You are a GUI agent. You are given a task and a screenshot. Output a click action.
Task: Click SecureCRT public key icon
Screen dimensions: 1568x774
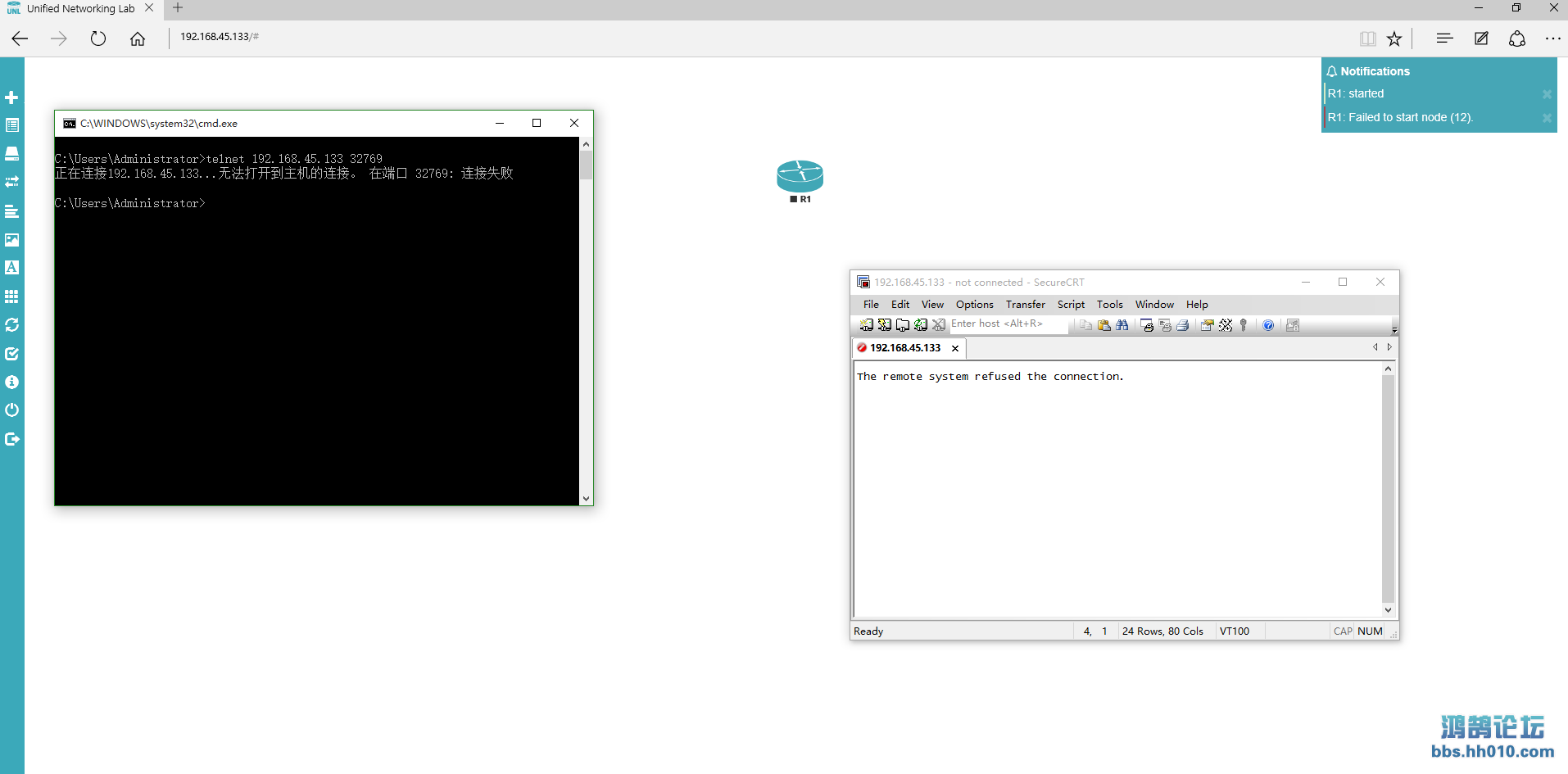pyautogui.click(x=1244, y=325)
